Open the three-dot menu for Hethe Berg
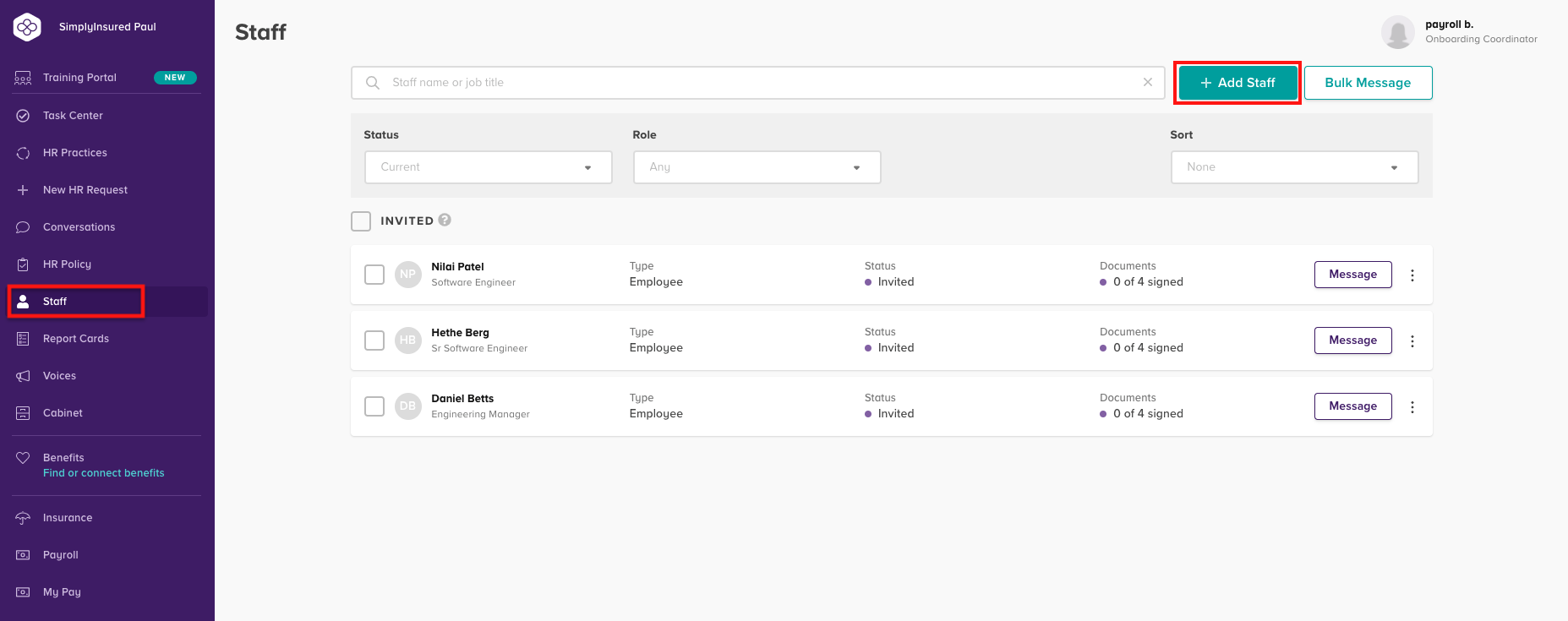1568x621 pixels. click(x=1412, y=340)
